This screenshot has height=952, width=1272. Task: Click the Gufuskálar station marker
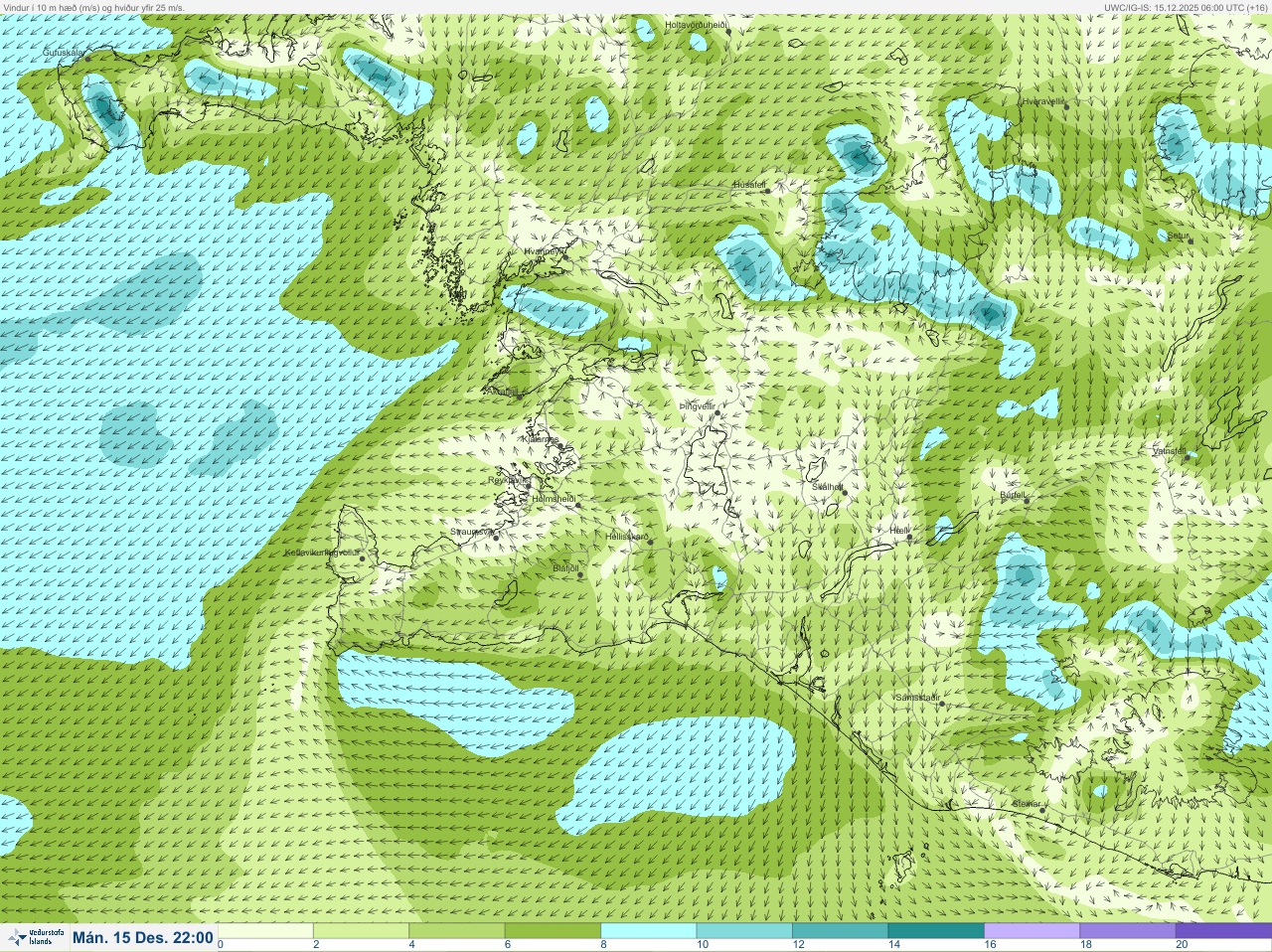tap(87, 59)
